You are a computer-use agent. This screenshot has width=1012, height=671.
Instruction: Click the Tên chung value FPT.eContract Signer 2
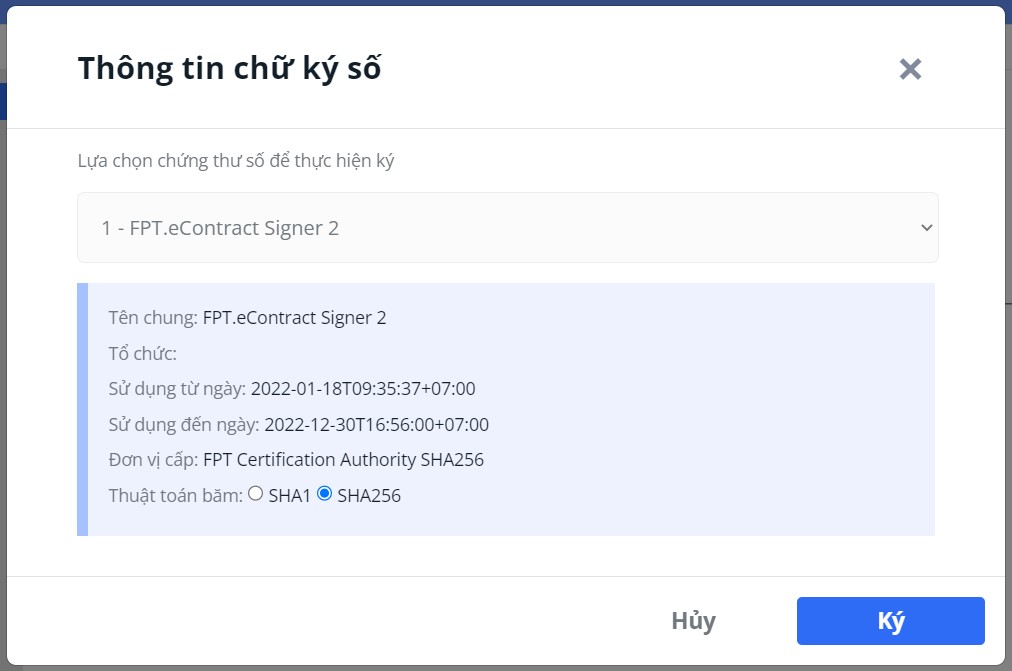click(294, 317)
